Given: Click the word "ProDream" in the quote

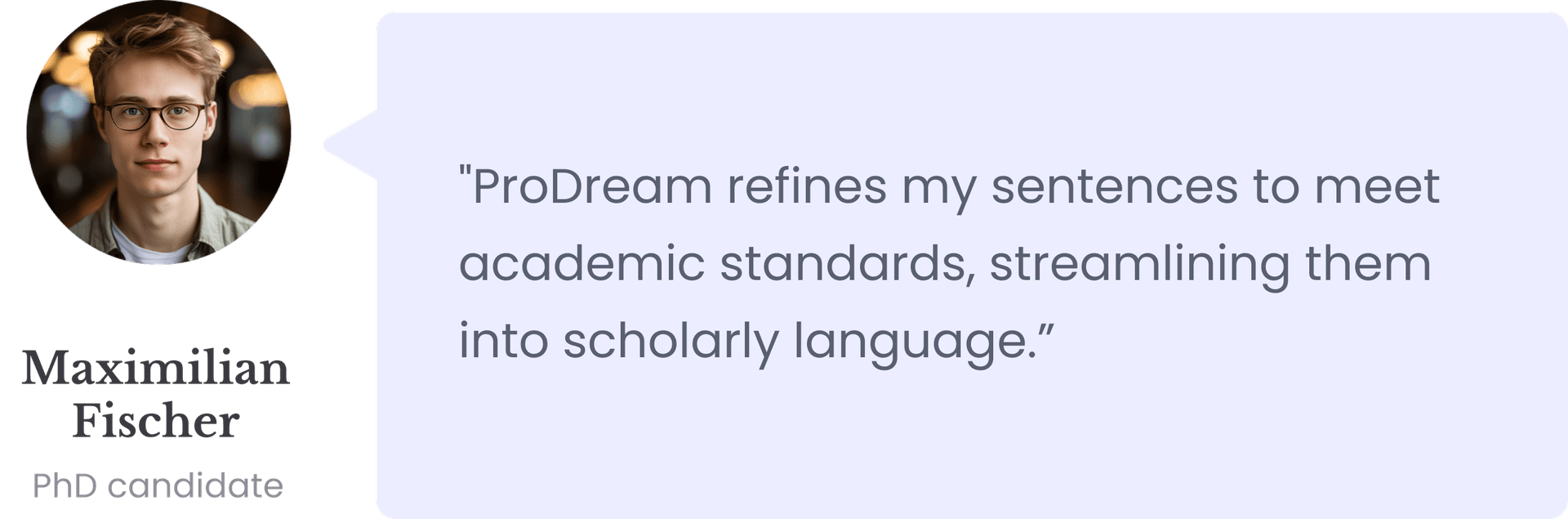Looking at the screenshot, I should pyautogui.click(x=593, y=186).
